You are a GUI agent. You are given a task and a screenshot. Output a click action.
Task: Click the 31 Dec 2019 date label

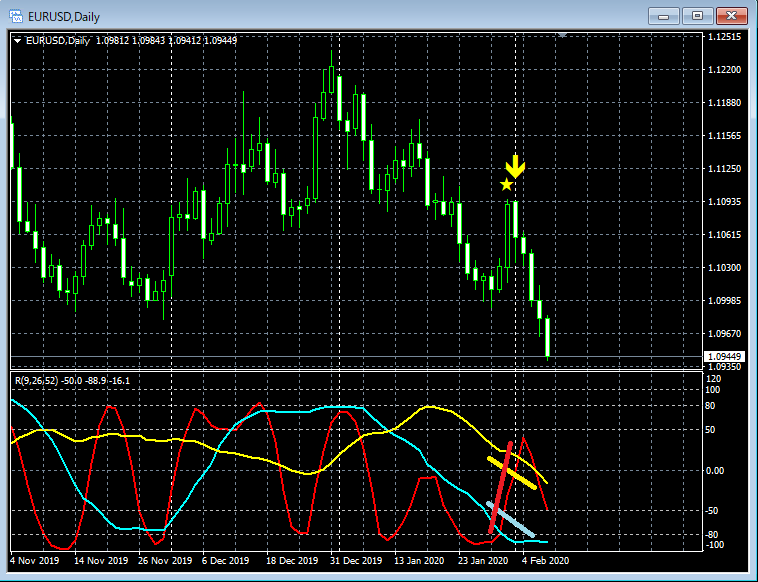(x=356, y=561)
